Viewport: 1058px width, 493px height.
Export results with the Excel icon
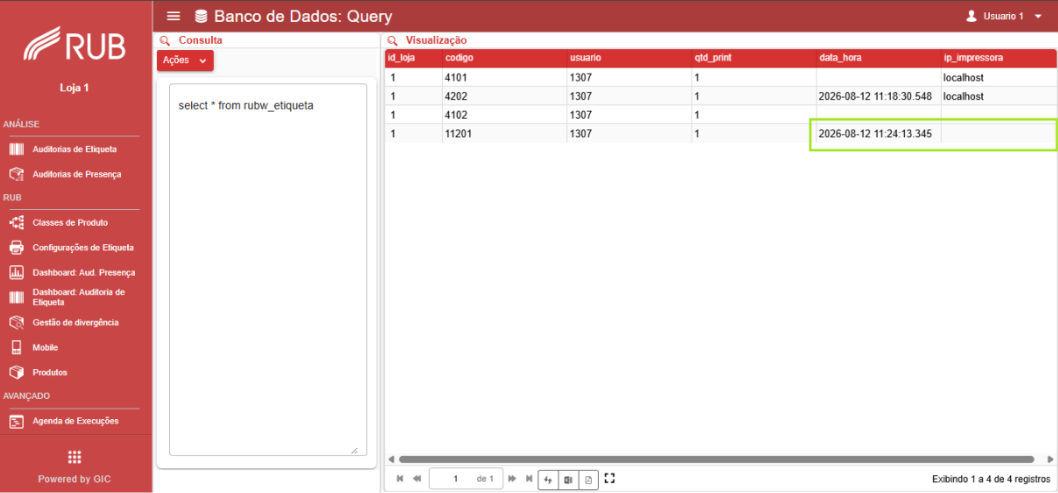click(568, 480)
